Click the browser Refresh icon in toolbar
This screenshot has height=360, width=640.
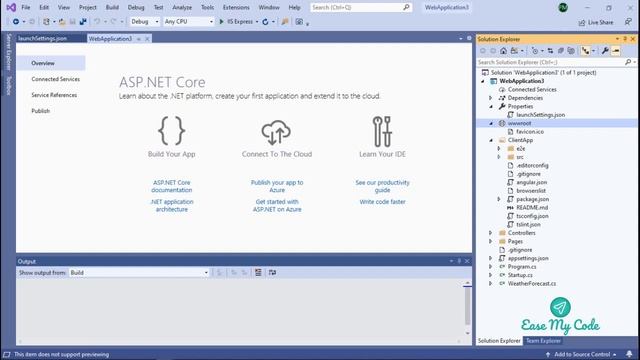(265, 22)
